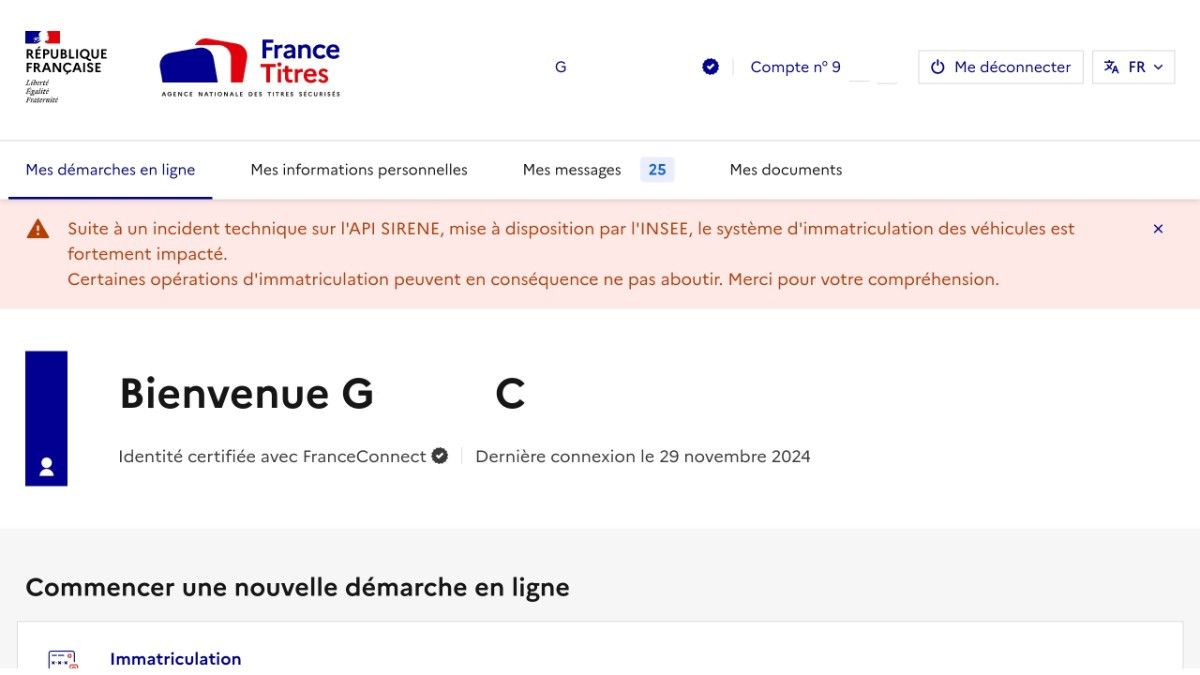
Task: Click the orange warning triangle in alert
Action: (38, 229)
